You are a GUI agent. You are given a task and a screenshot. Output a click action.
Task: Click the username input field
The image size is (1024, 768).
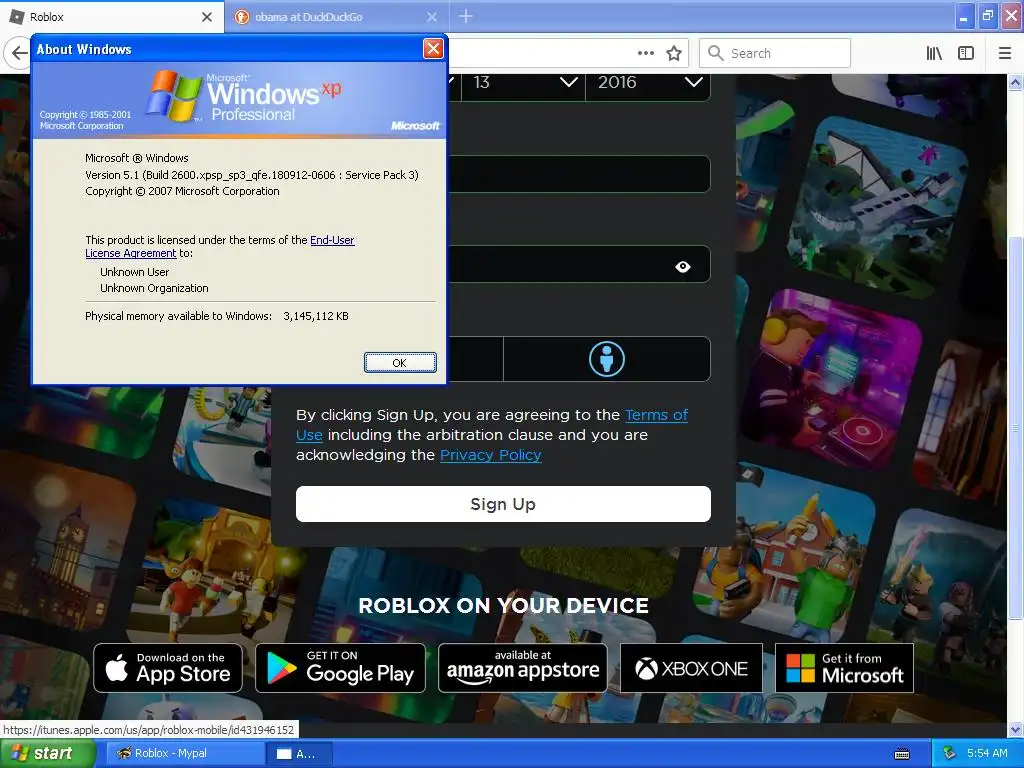579,174
